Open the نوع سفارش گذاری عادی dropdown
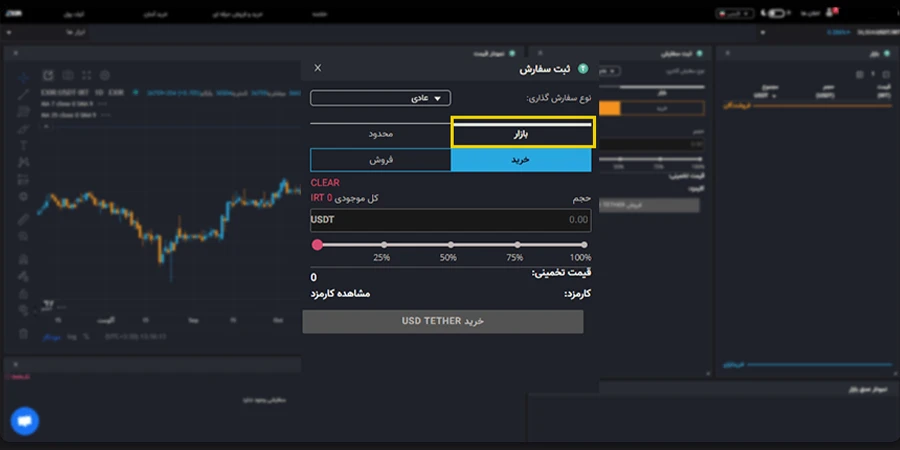900x450 pixels. pos(381,98)
